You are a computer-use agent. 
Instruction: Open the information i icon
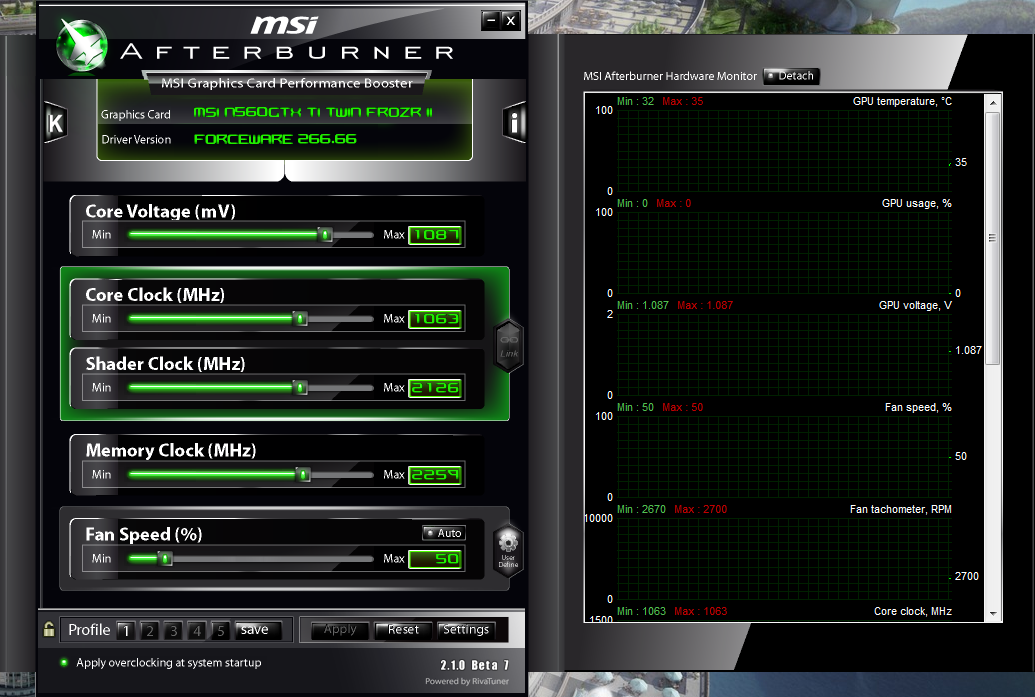tap(514, 123)
